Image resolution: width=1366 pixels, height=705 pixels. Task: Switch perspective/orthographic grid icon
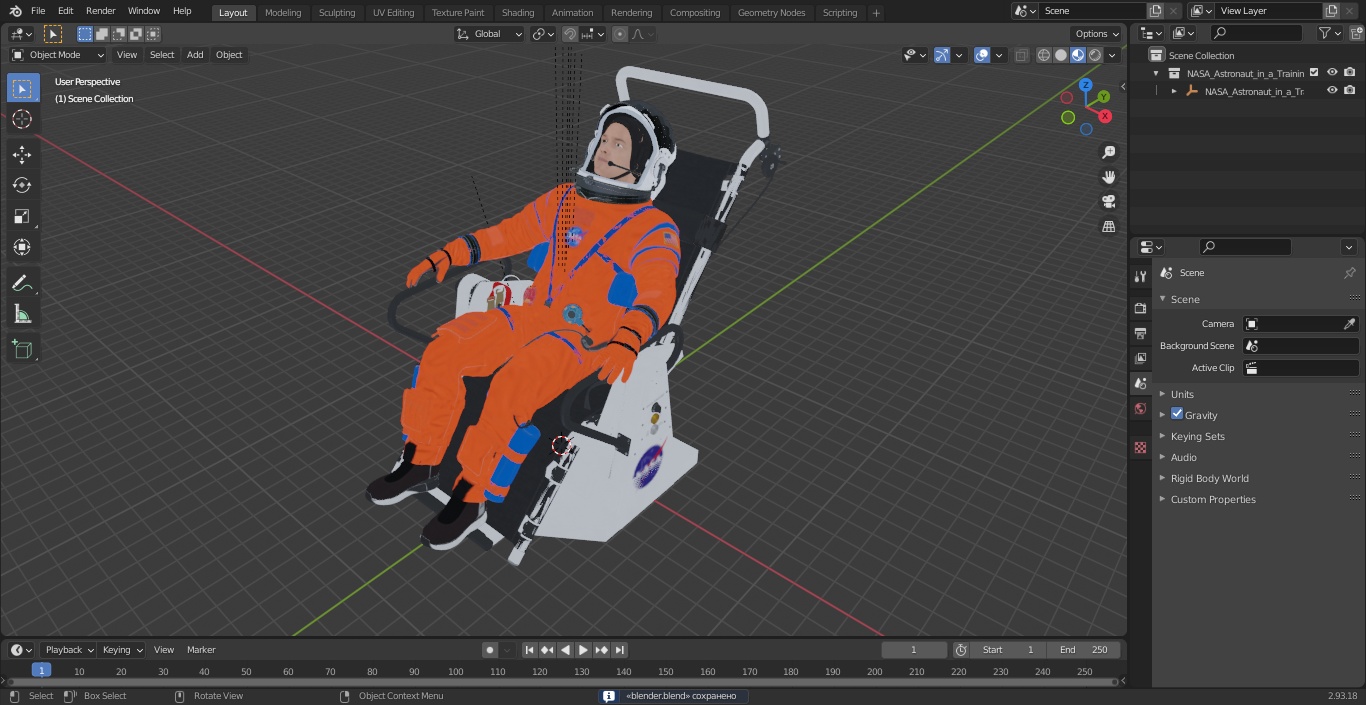click(x=1108, y=227)
